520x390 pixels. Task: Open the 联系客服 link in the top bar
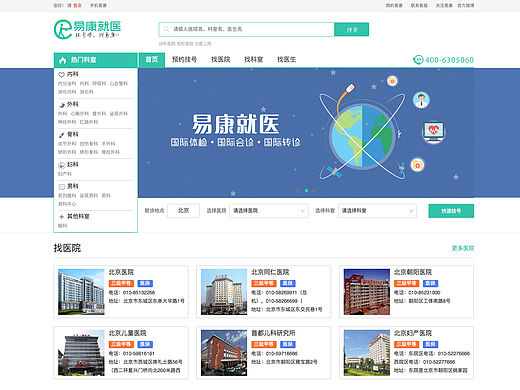(419, 6)
